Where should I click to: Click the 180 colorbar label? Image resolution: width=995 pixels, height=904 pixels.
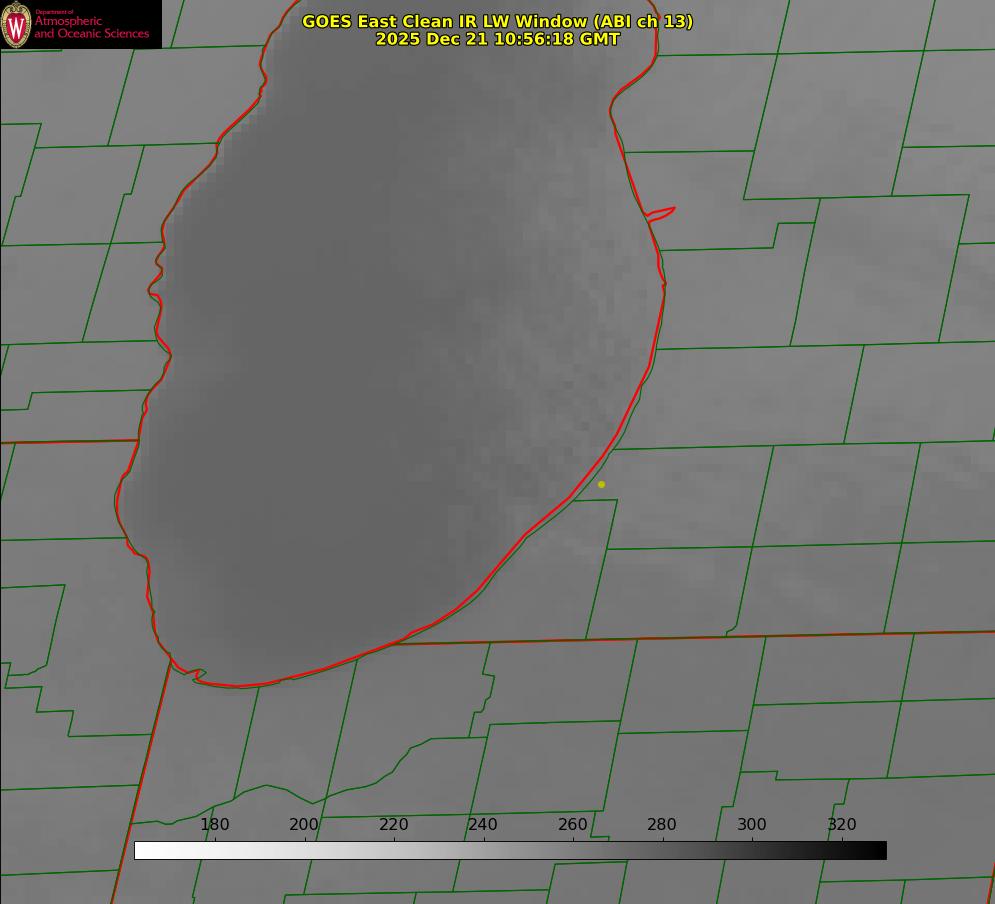(214, 824)
